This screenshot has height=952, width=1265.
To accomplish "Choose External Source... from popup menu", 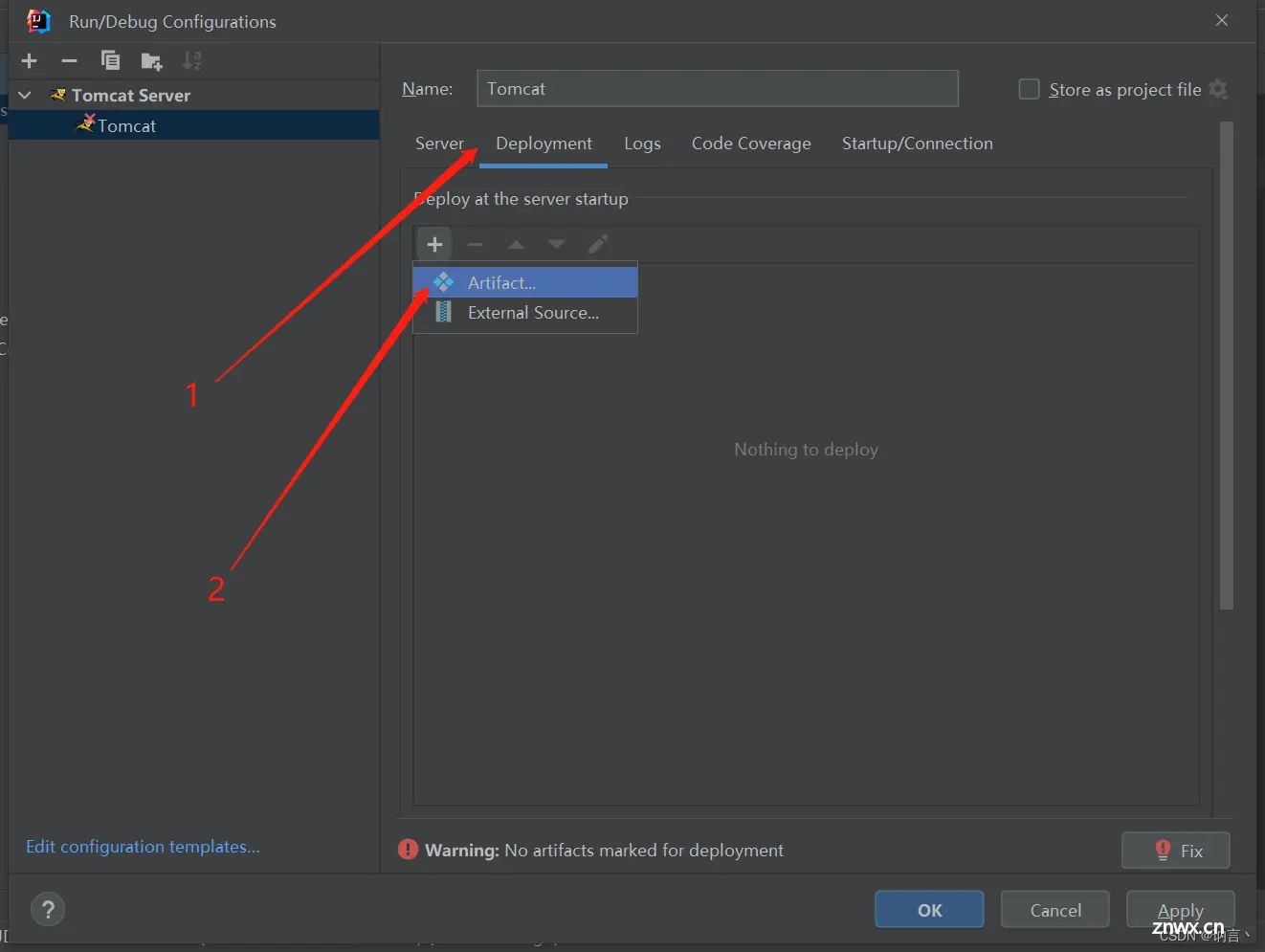I will point(525,313).
